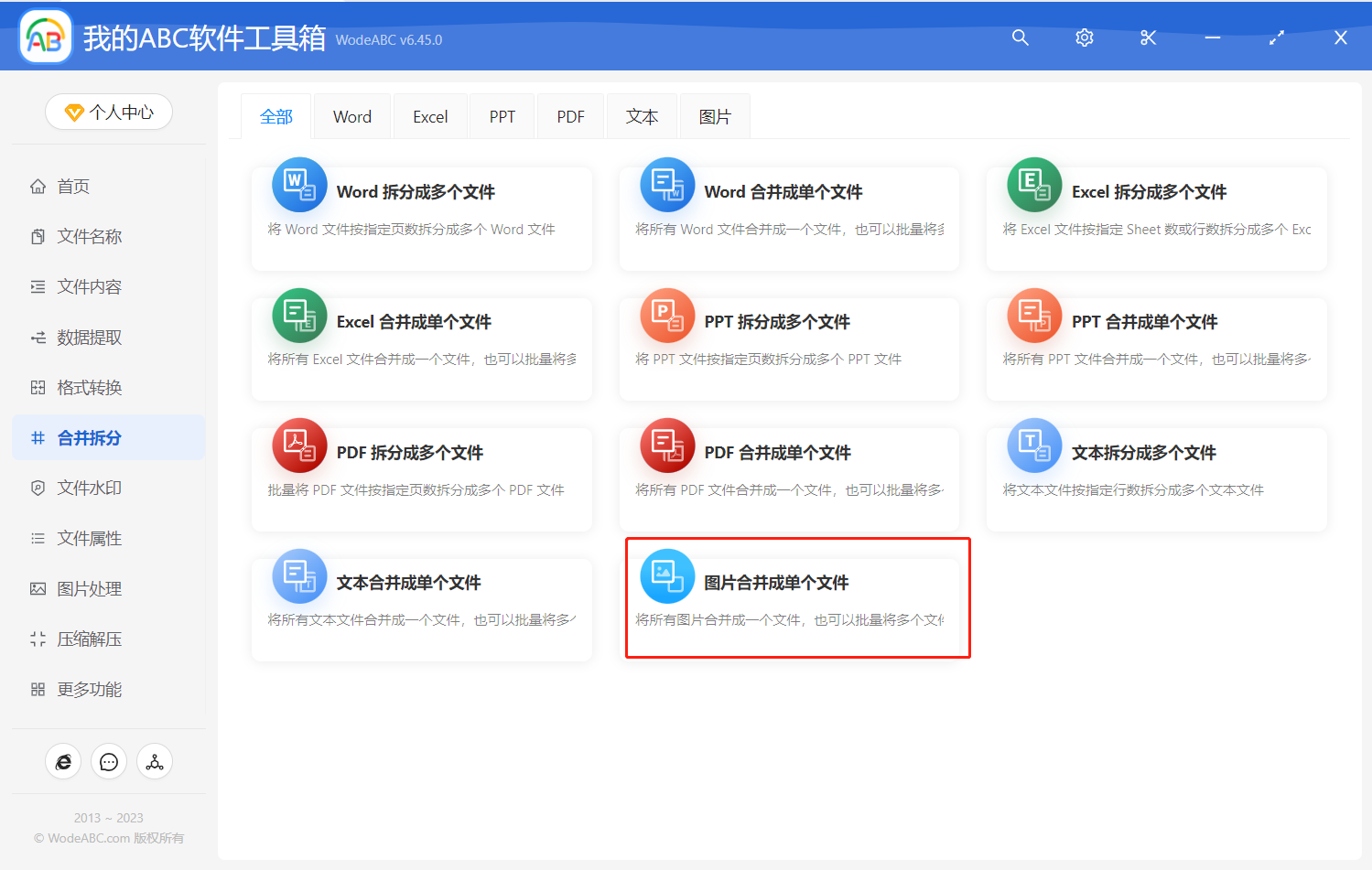
Task: Switch to the Word tab
Action: click(x=351, y=116)
